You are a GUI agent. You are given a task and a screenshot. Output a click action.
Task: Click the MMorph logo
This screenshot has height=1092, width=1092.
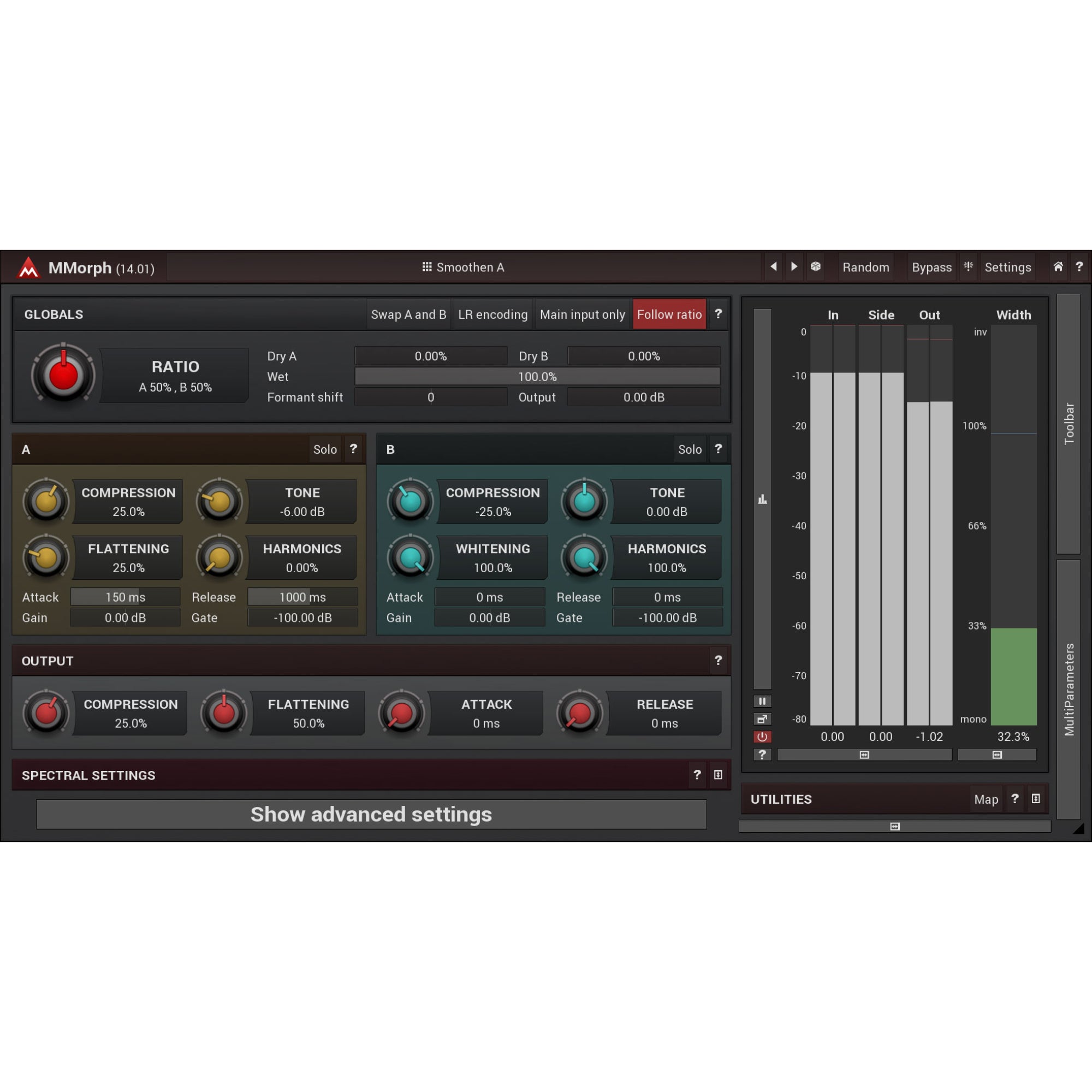tap(28, 268)
